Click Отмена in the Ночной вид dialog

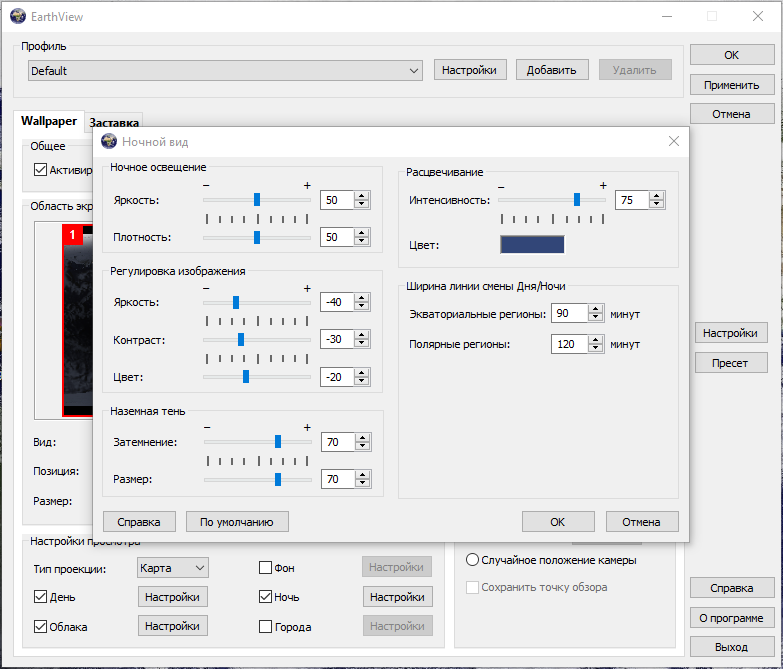pos(642,522)
